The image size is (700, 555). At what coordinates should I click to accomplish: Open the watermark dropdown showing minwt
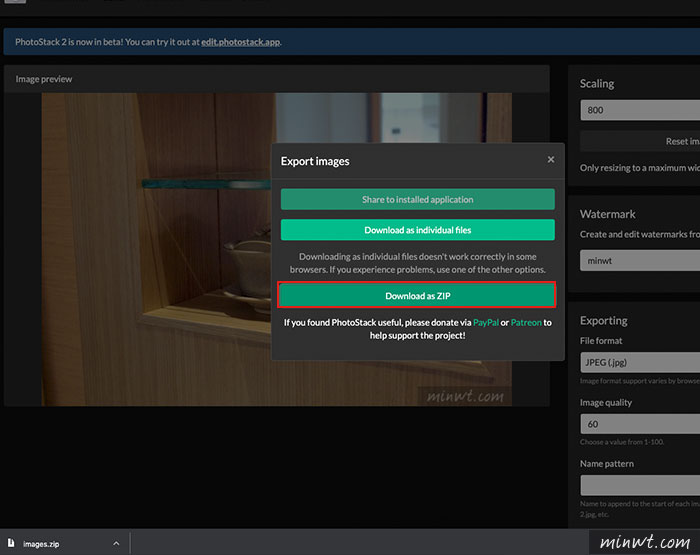[x=640, y=260]
